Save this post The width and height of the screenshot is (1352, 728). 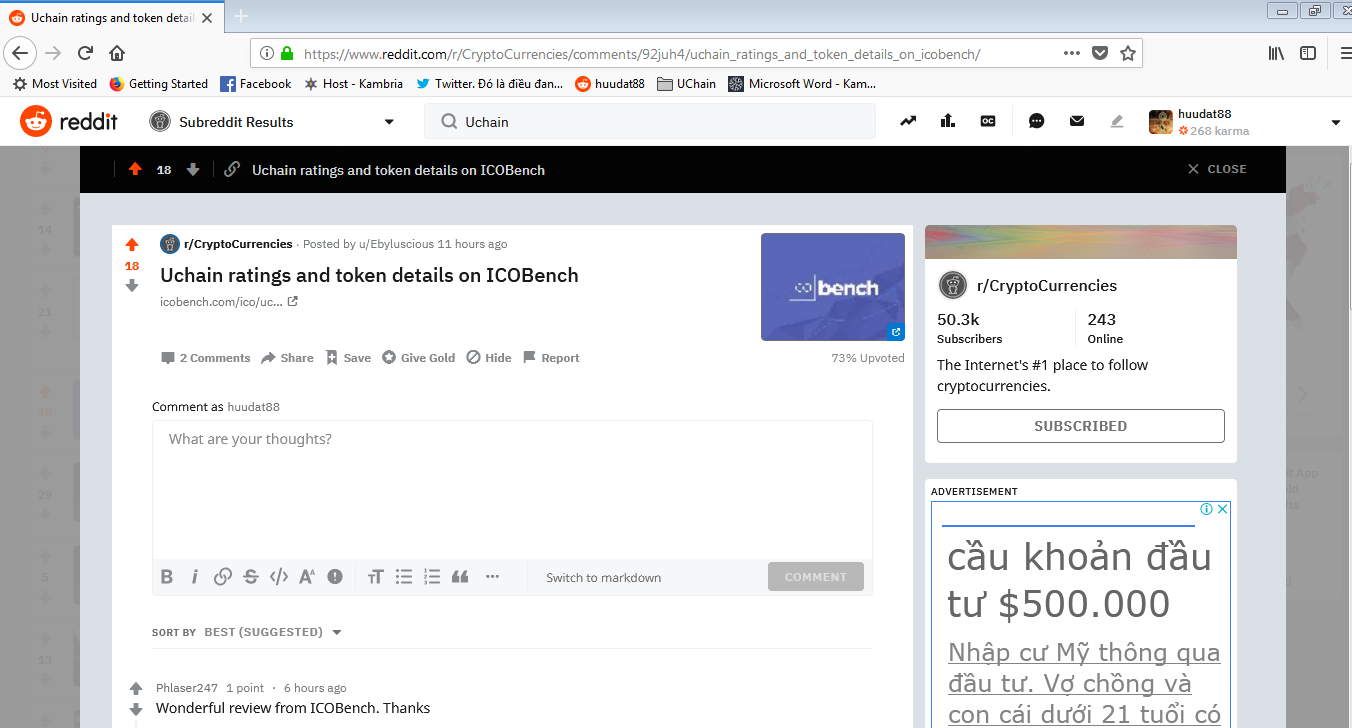[348, 358]
